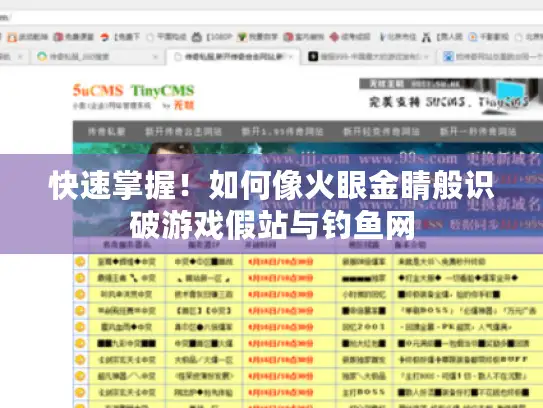This screenshot has width=543, height=408.
Task: Click the 回忆2001 table cell
Action: (364, 327)
